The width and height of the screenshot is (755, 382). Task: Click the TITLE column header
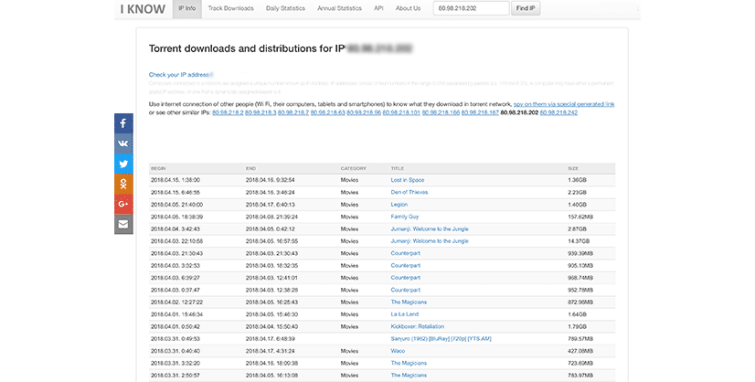[397, 169]
